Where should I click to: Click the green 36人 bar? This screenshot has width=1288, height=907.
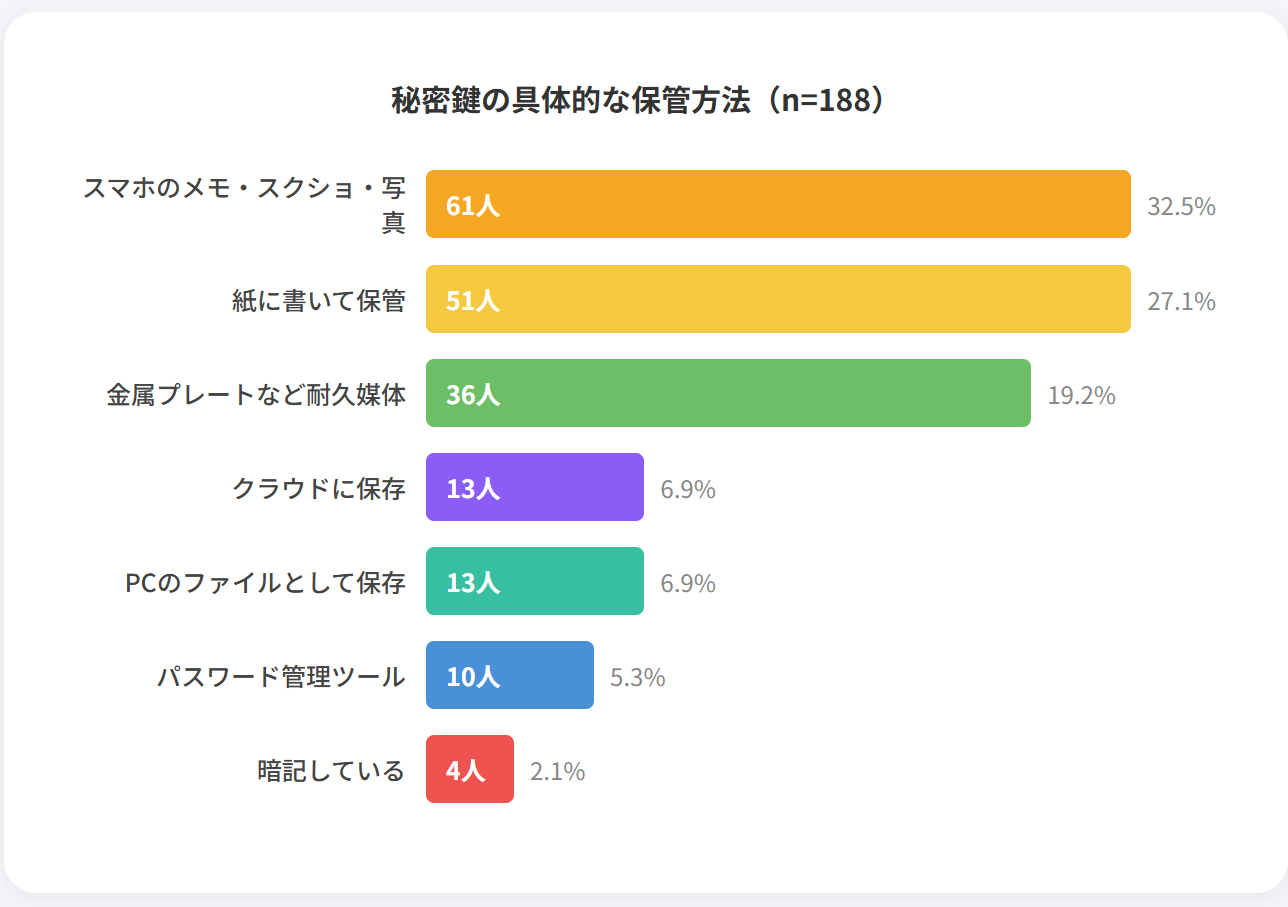coord(728,393)
